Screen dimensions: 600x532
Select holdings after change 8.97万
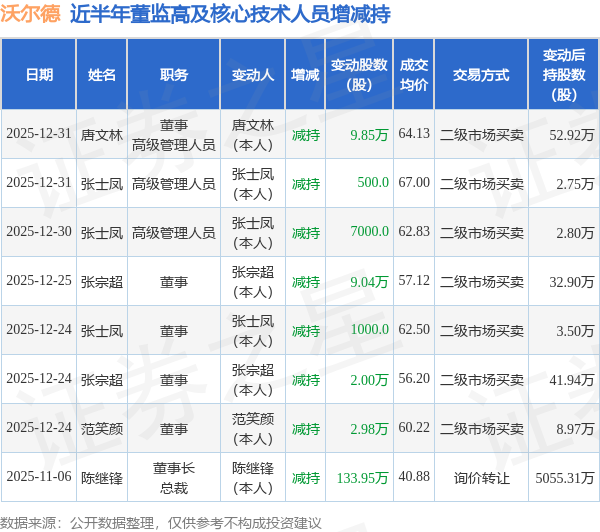tap(575, 429)
